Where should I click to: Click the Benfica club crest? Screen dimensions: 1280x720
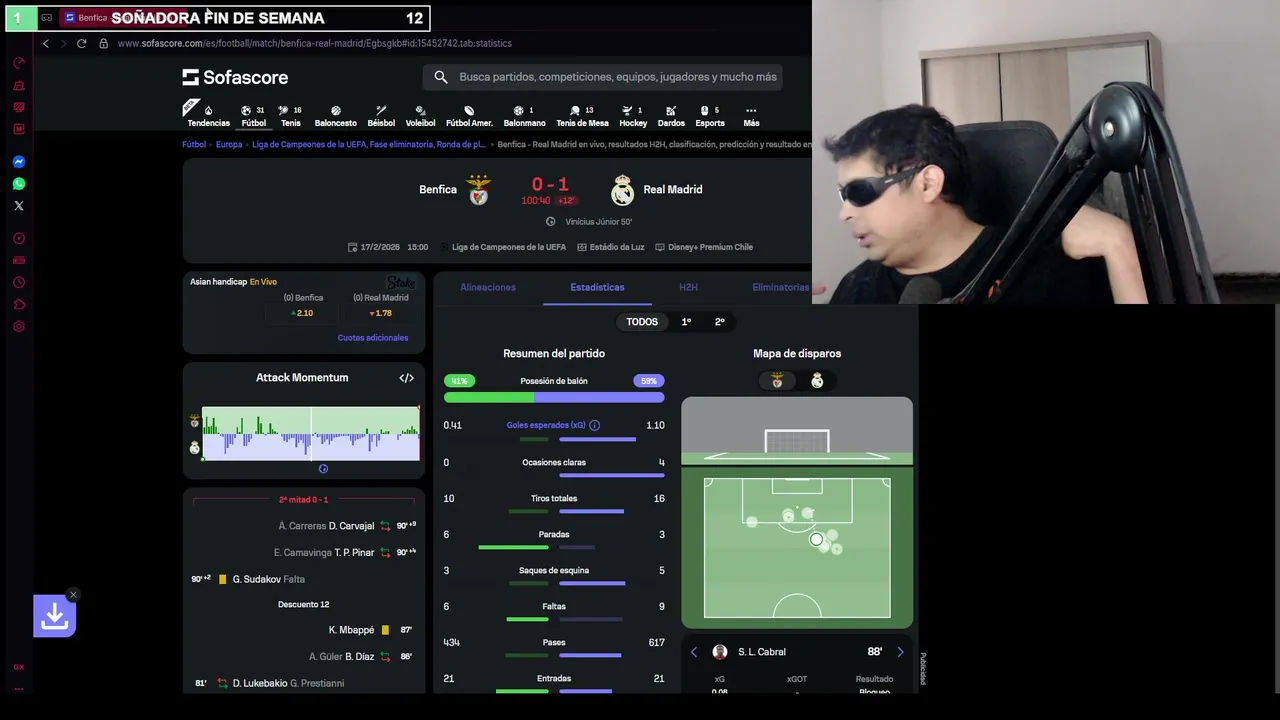tap(479, 189)
